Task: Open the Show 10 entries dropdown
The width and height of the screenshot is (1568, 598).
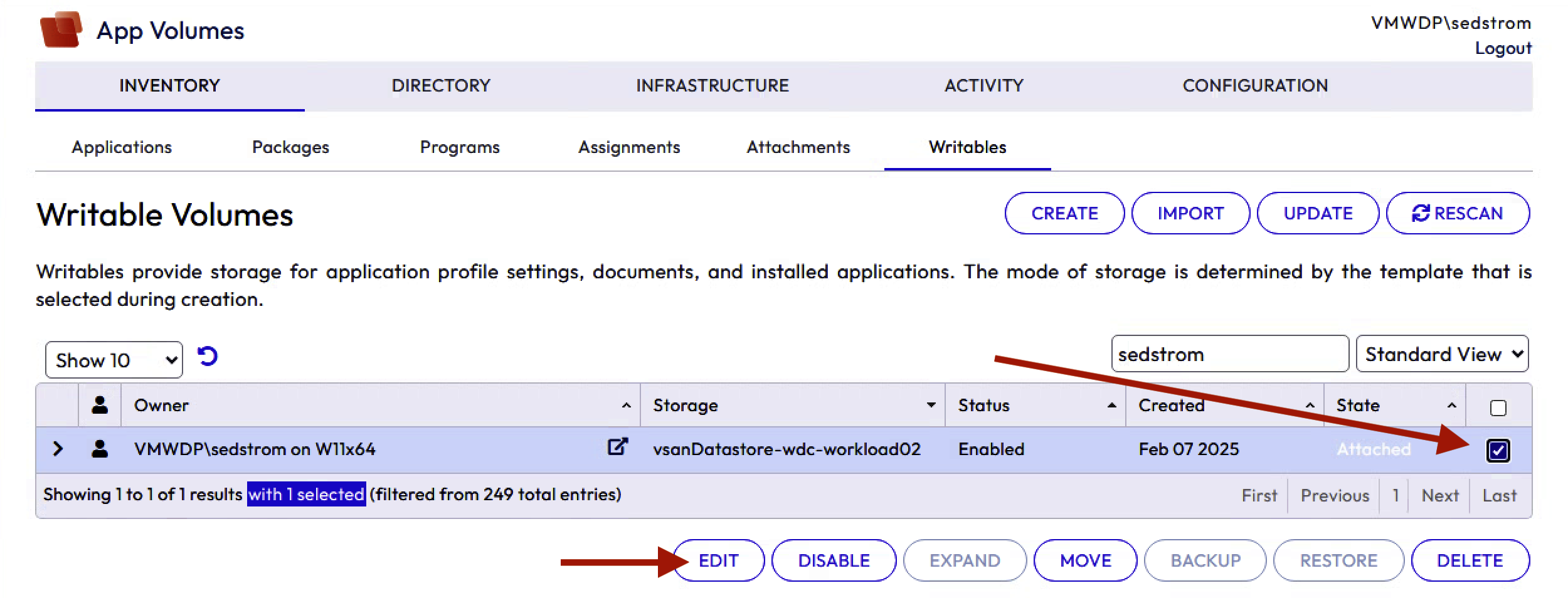Action: click(x=114, y=360)
